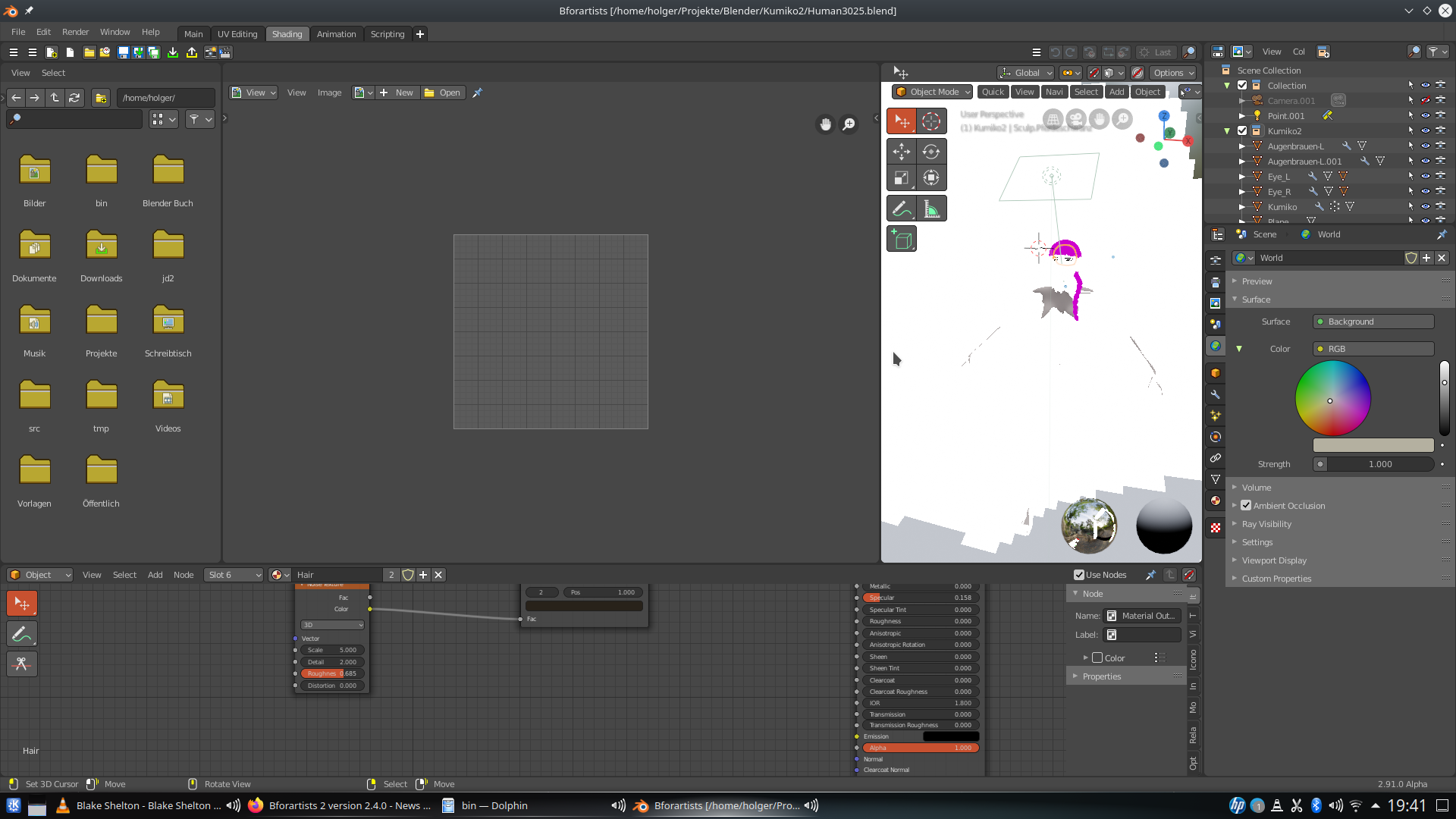Select the Cursor tool in 3D viewport
The image size is (1456, 819).
[931, 121]
